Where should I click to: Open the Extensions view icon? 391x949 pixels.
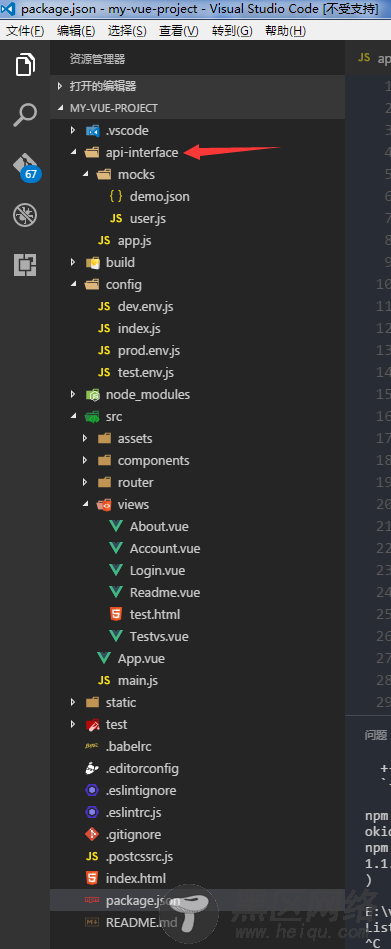25,265
